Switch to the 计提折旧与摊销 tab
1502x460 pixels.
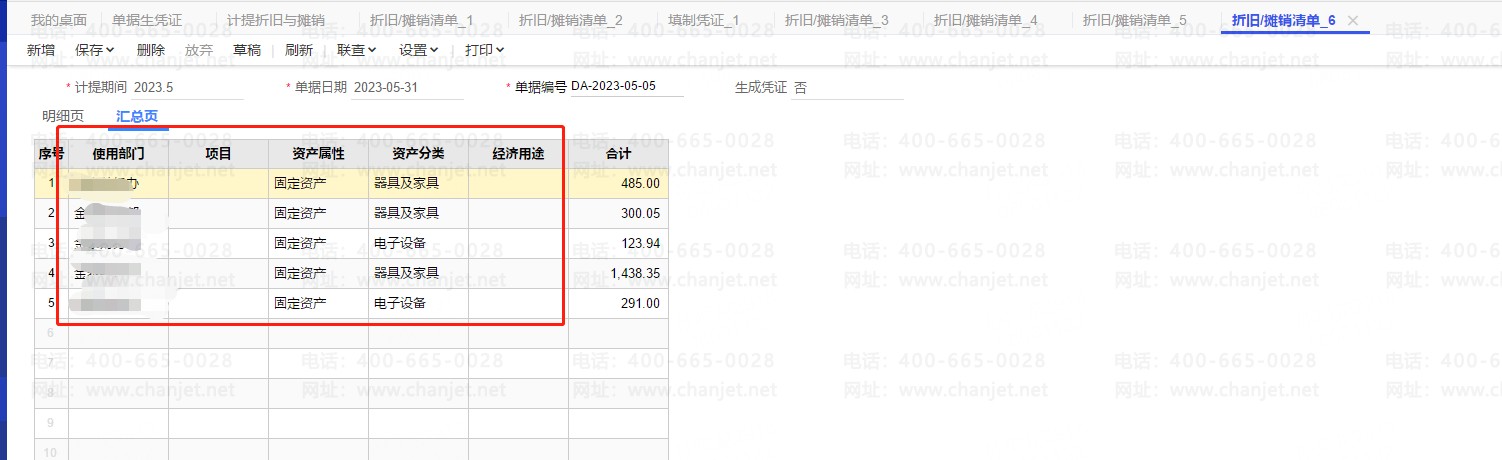276,20
